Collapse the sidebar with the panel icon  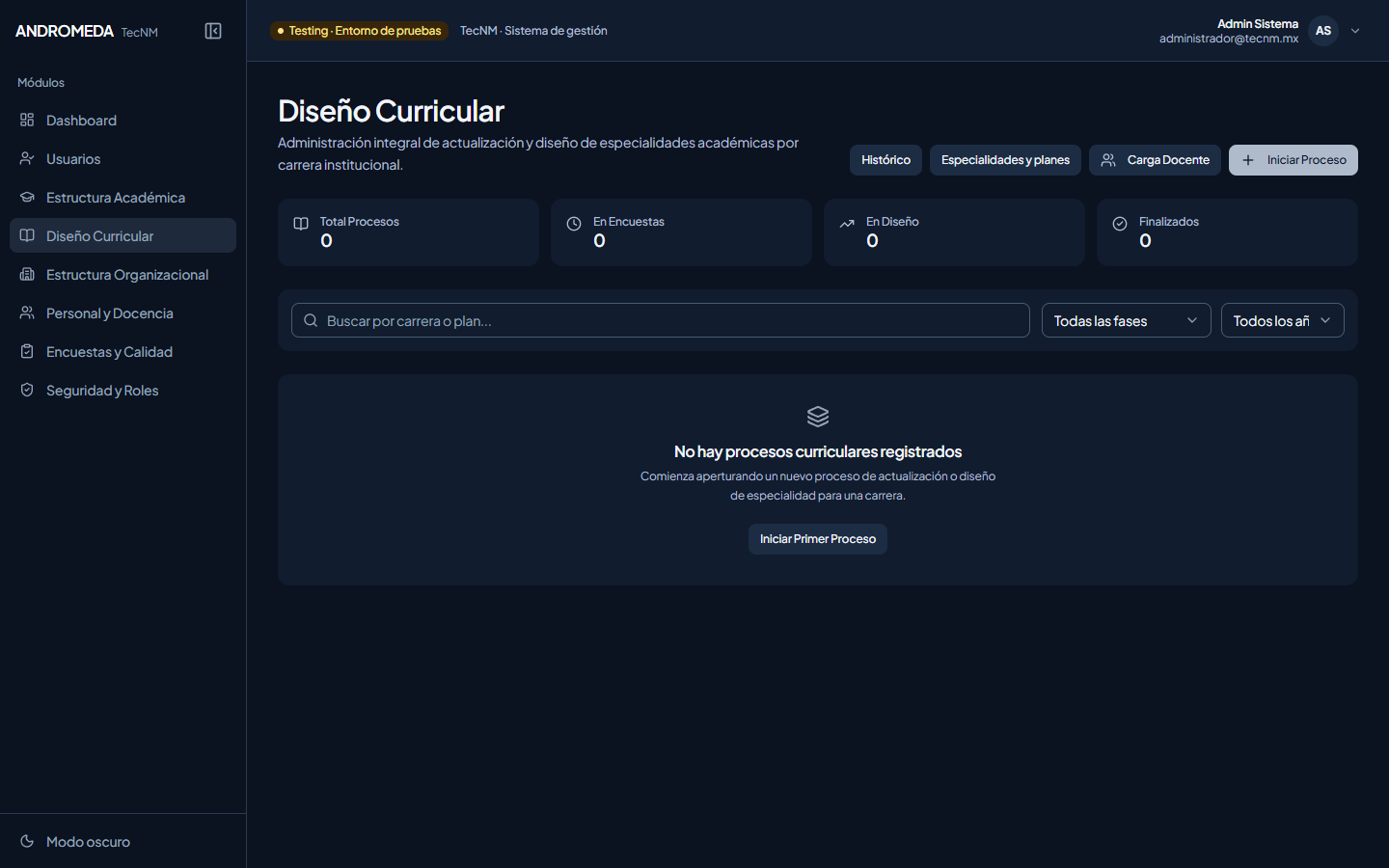[213, 31]
